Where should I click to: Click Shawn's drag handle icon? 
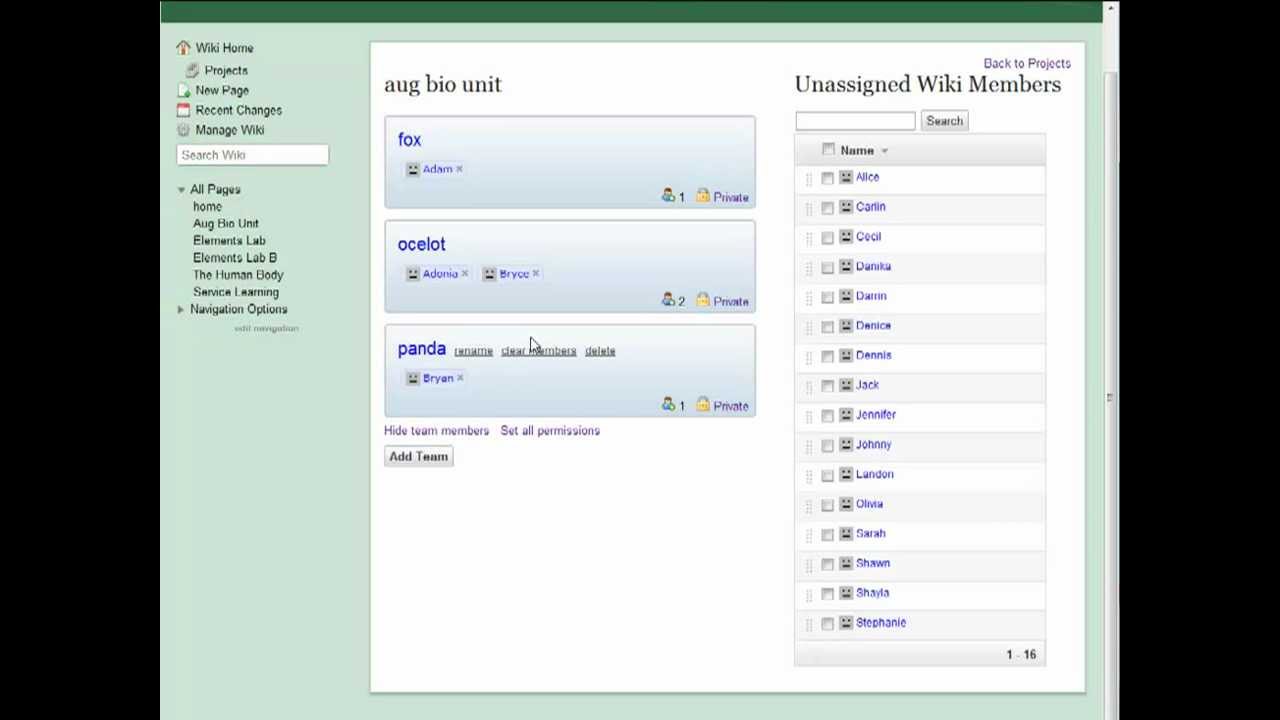(808, 565)
